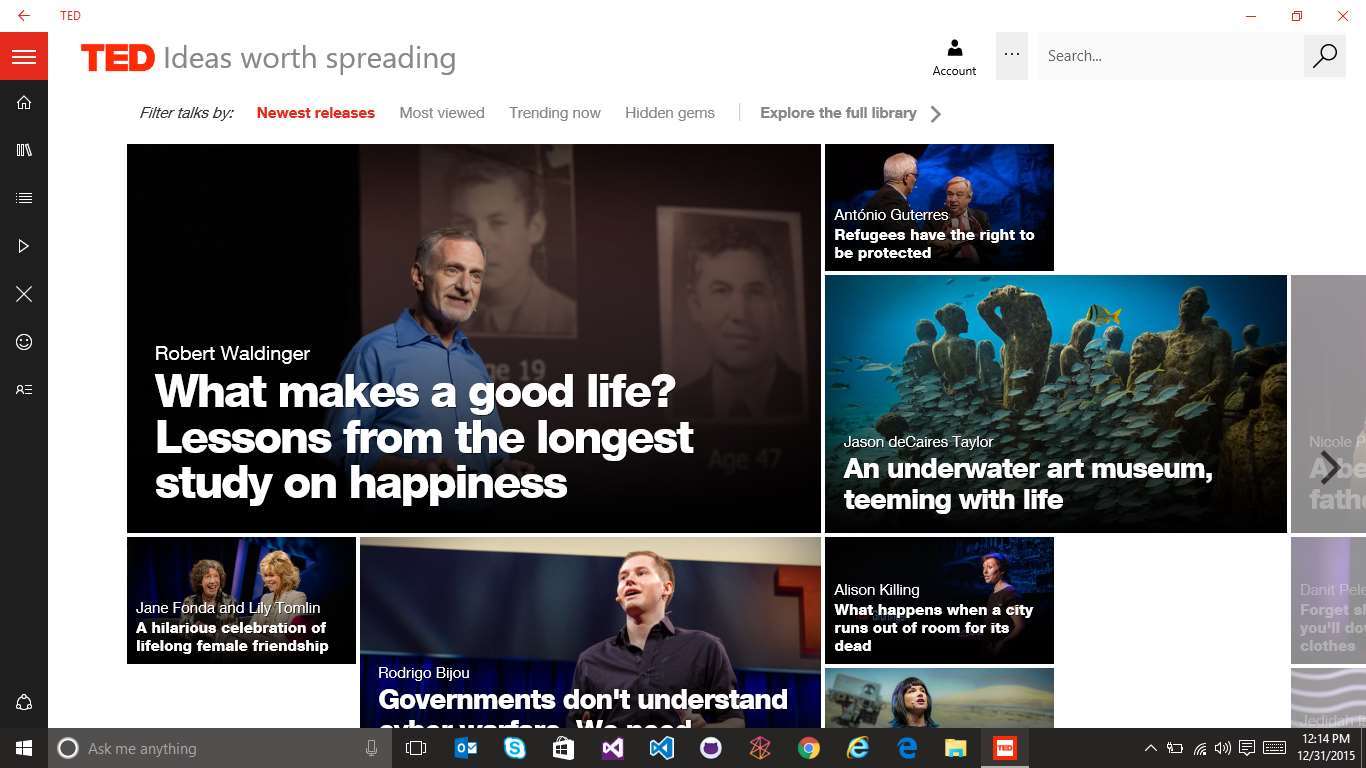Open the more options ellipsis menu

(x=1012, y=56)
